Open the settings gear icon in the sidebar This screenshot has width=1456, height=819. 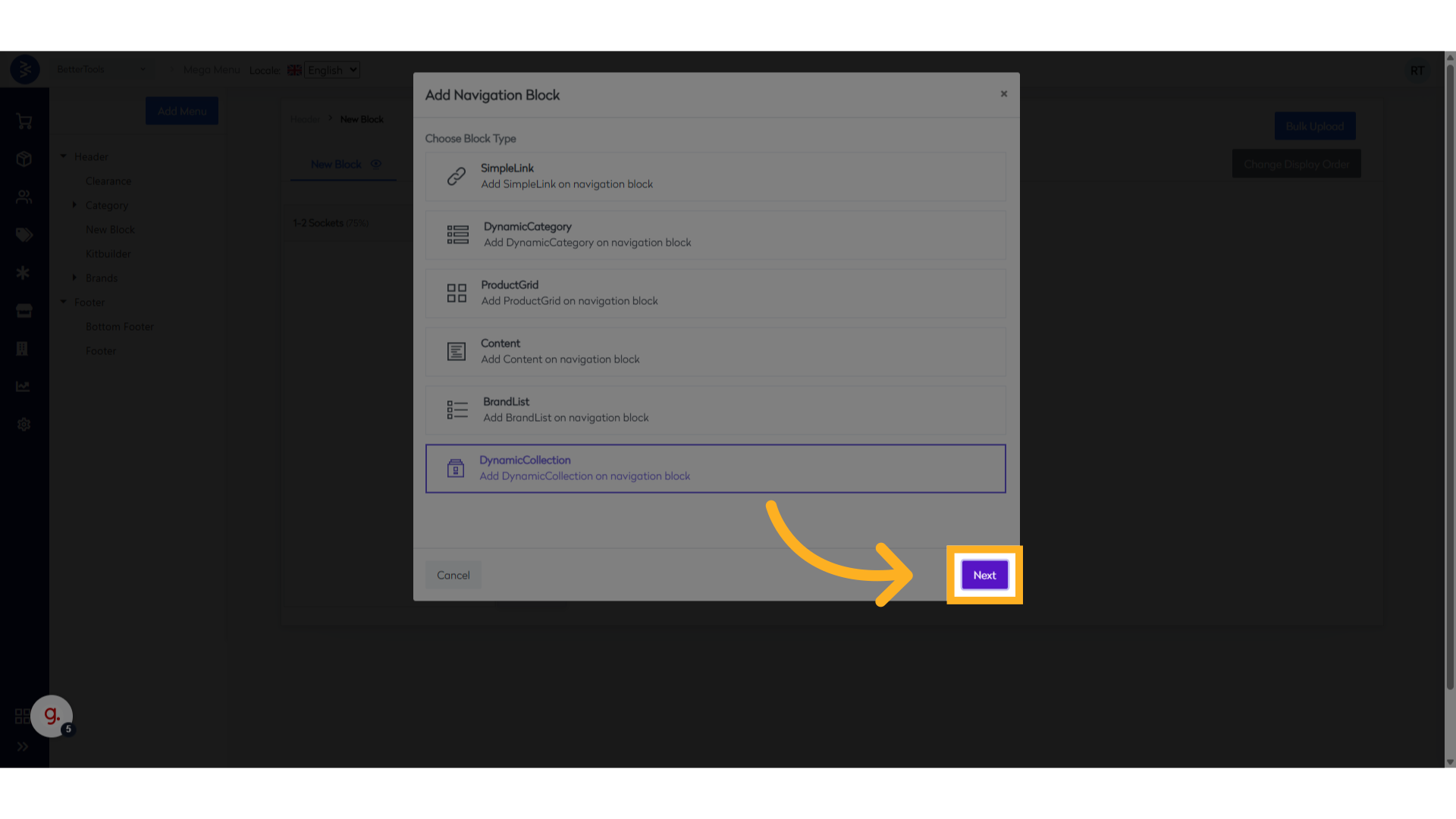(24, 424)
